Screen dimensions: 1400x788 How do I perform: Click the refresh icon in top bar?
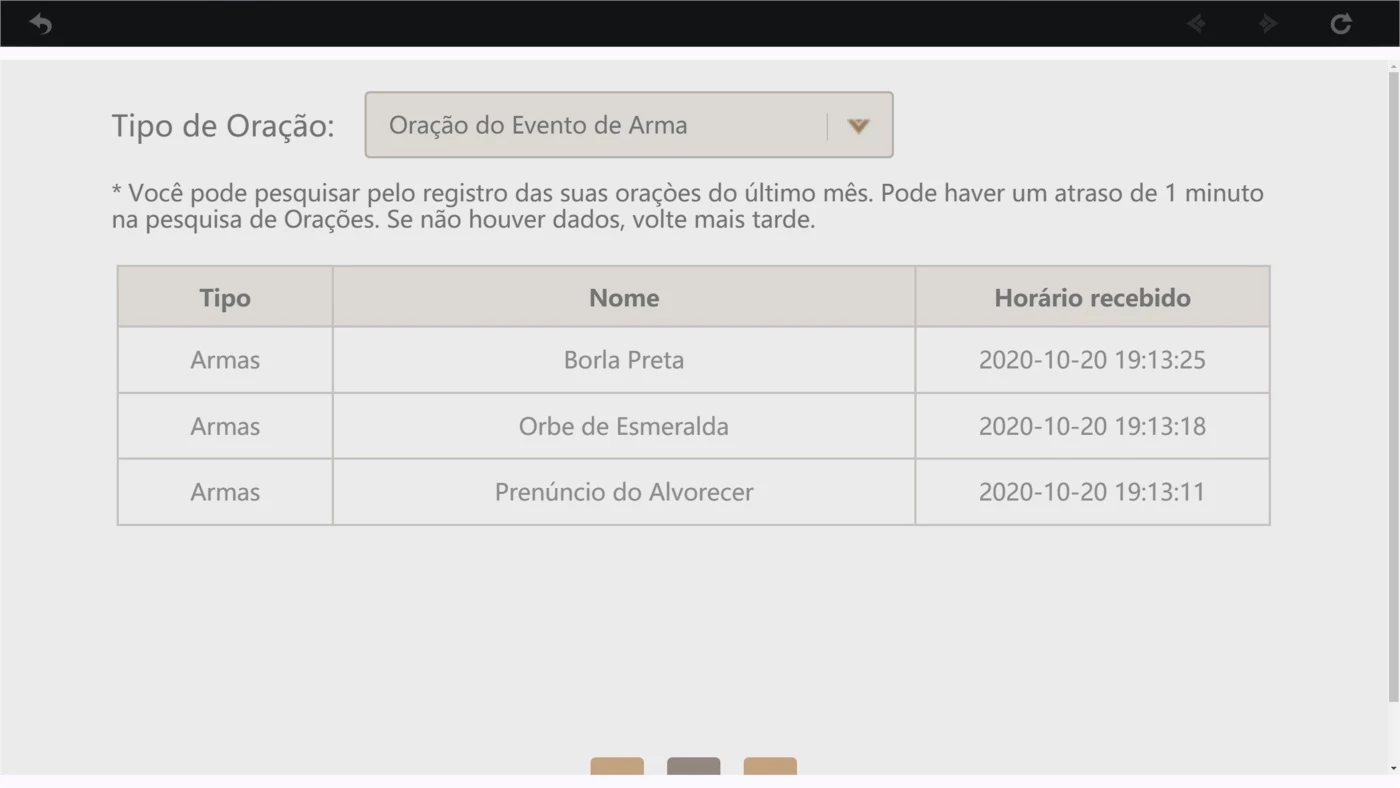click(x=1340, y=23)
